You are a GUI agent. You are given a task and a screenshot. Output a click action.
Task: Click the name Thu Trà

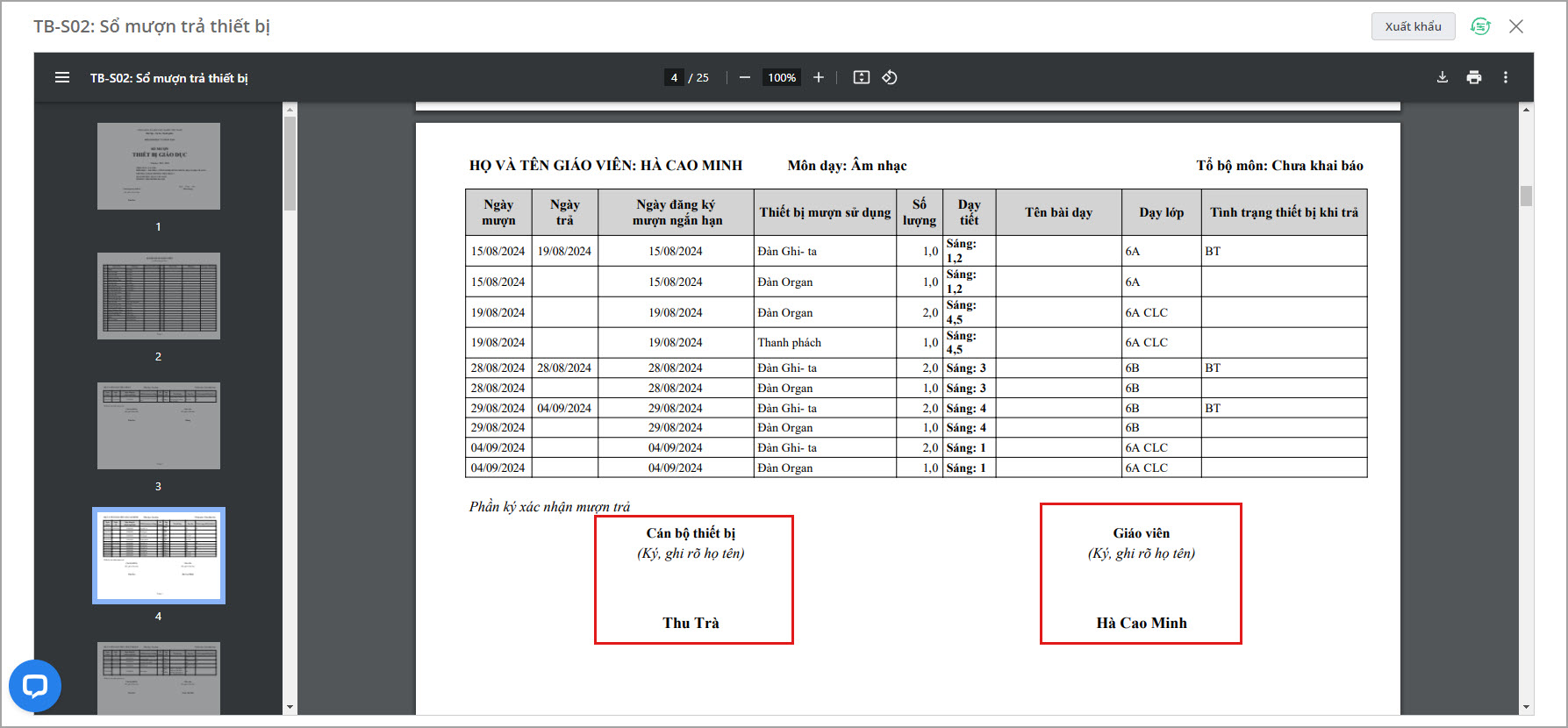click(691, 623)
